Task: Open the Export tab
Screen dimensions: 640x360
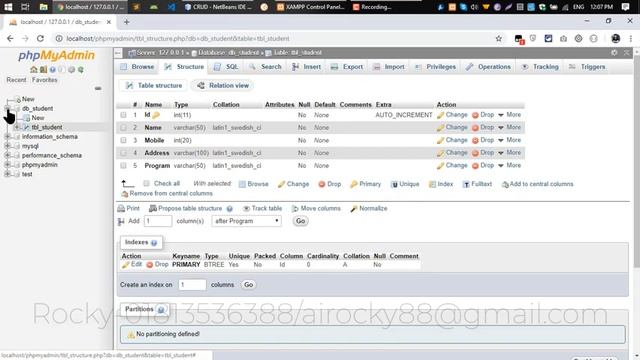Action: click(x=347, y=67)
